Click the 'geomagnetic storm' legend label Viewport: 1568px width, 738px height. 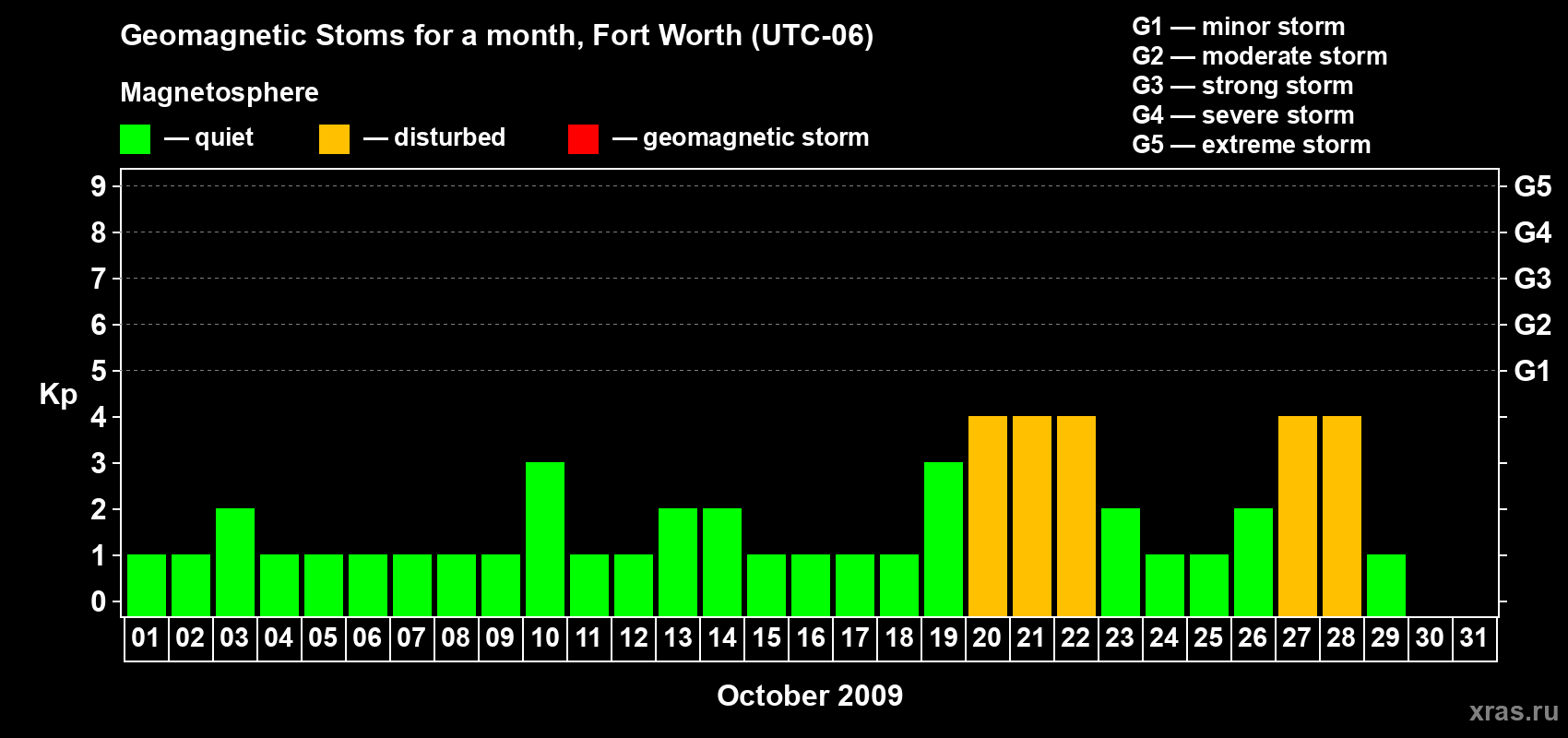pos(756,138)
